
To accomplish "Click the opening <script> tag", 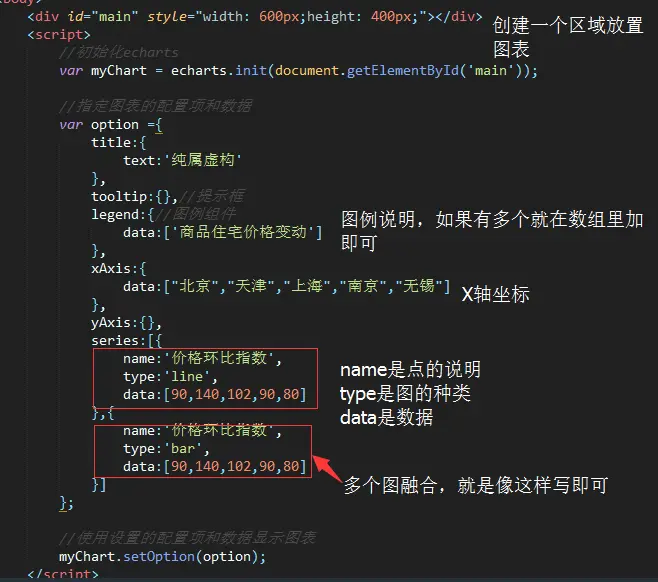I will 59,35.
